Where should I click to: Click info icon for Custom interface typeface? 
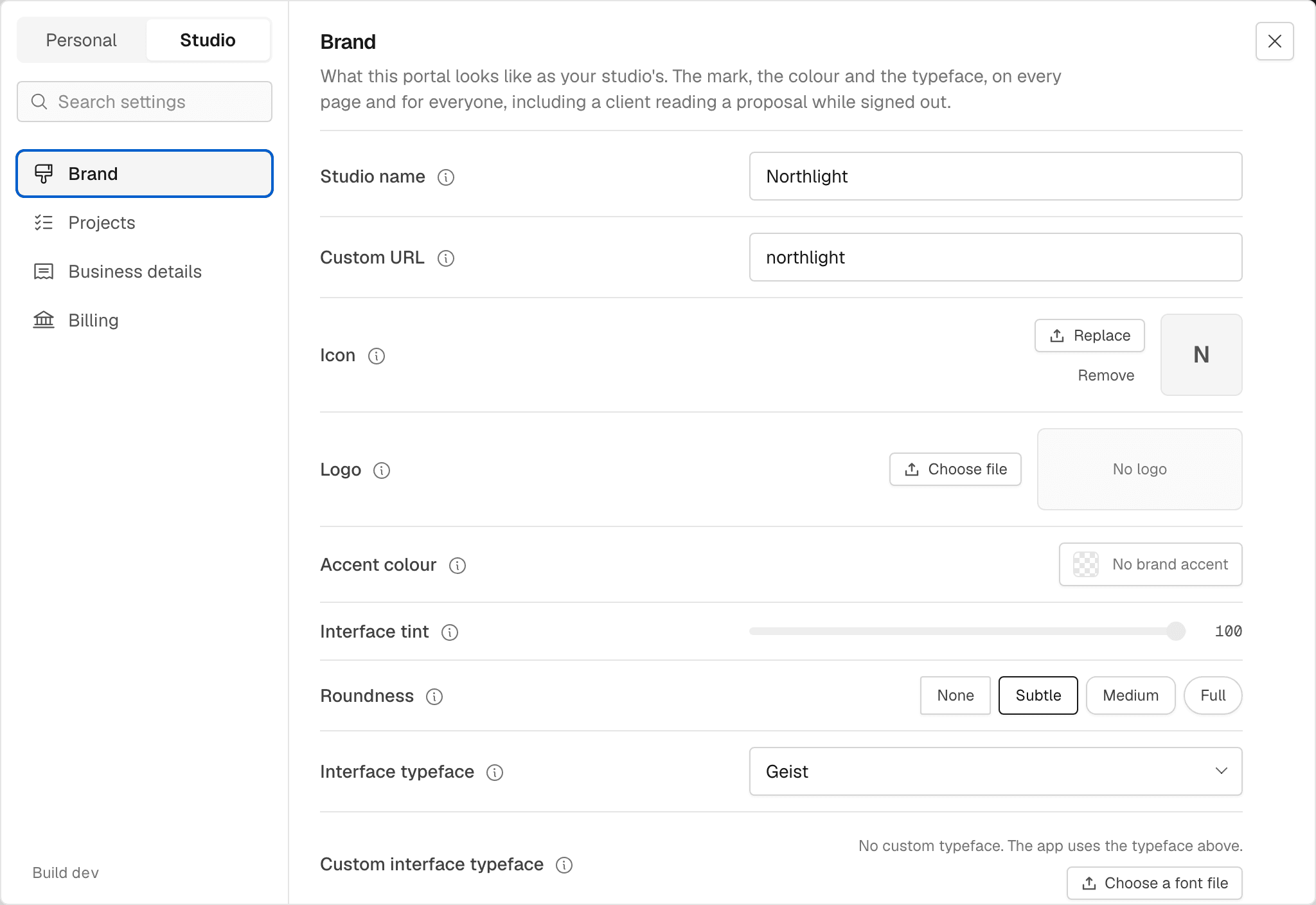(x=564, y=865)
